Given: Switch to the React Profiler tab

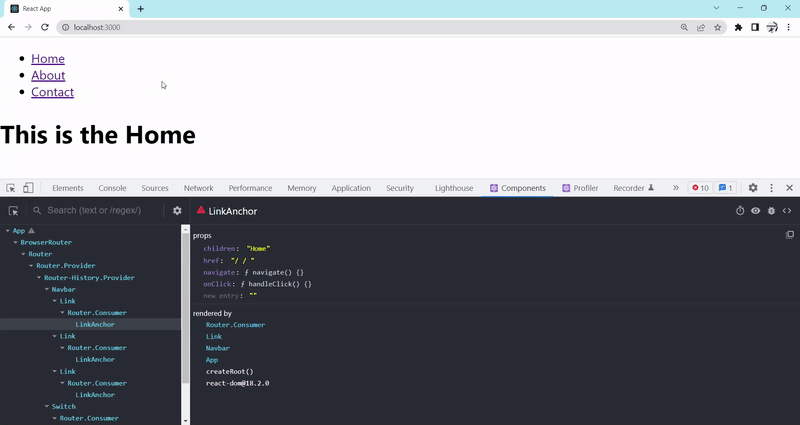Looking at the screenshot, I should (580, 188).
